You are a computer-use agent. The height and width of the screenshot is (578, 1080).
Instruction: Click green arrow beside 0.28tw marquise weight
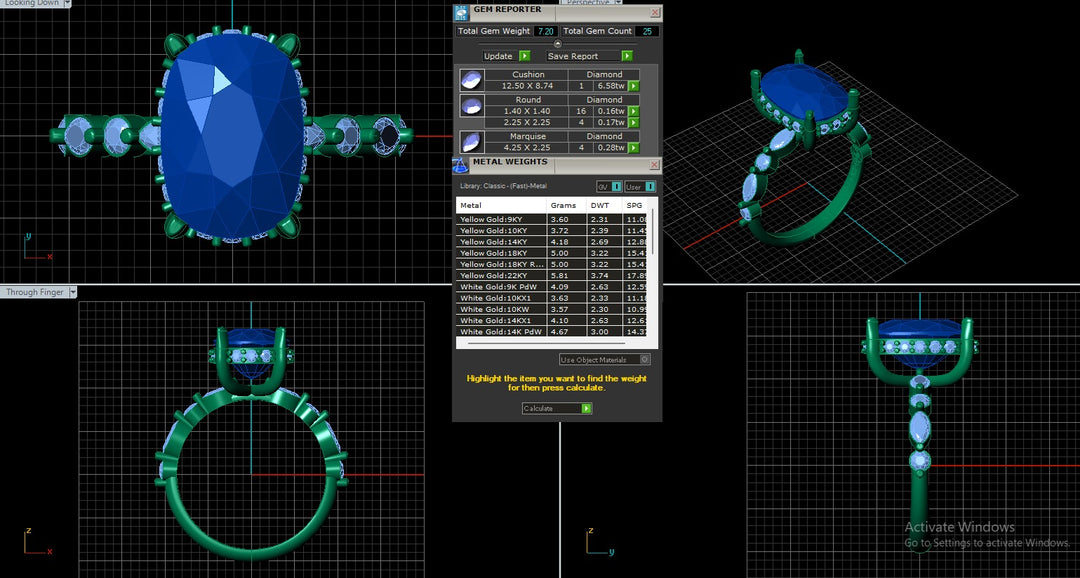point(633,148)
